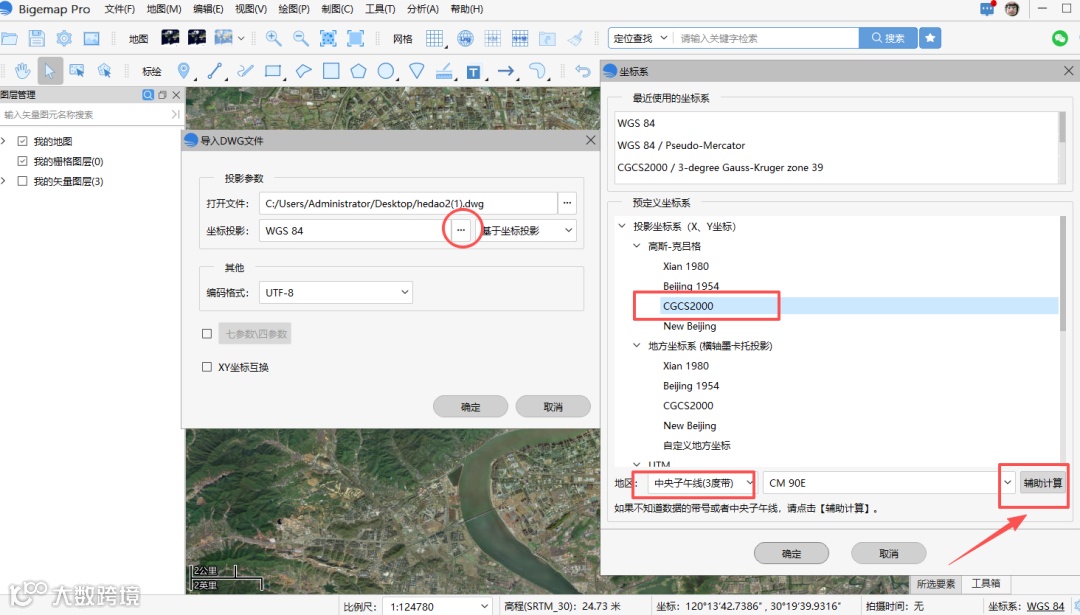The image size is (1080, 615).
Task: Click the broom clear icon
Action: coord(575,39)
